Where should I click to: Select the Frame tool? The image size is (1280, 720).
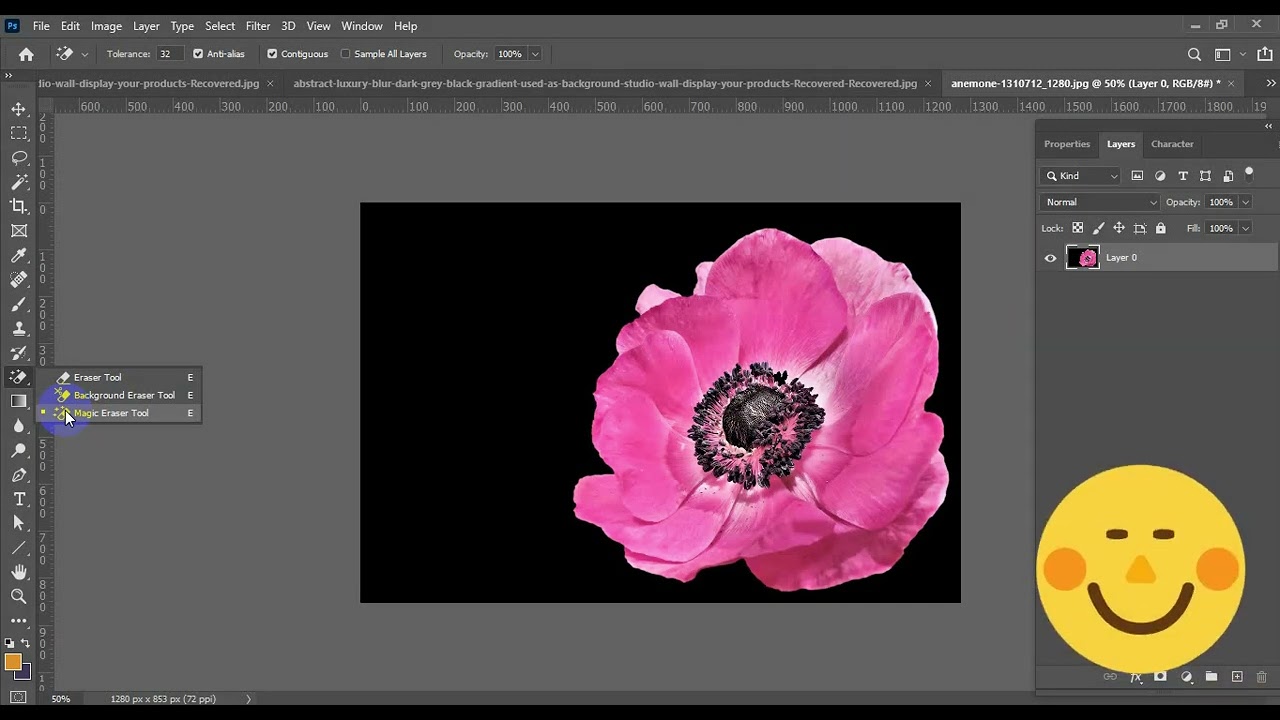coord(19,231)
